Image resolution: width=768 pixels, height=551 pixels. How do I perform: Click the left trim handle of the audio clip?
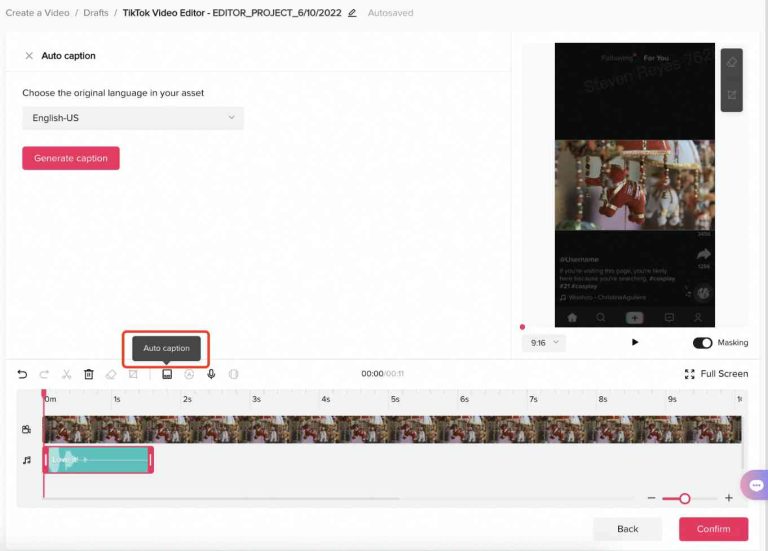click(46, 460)
